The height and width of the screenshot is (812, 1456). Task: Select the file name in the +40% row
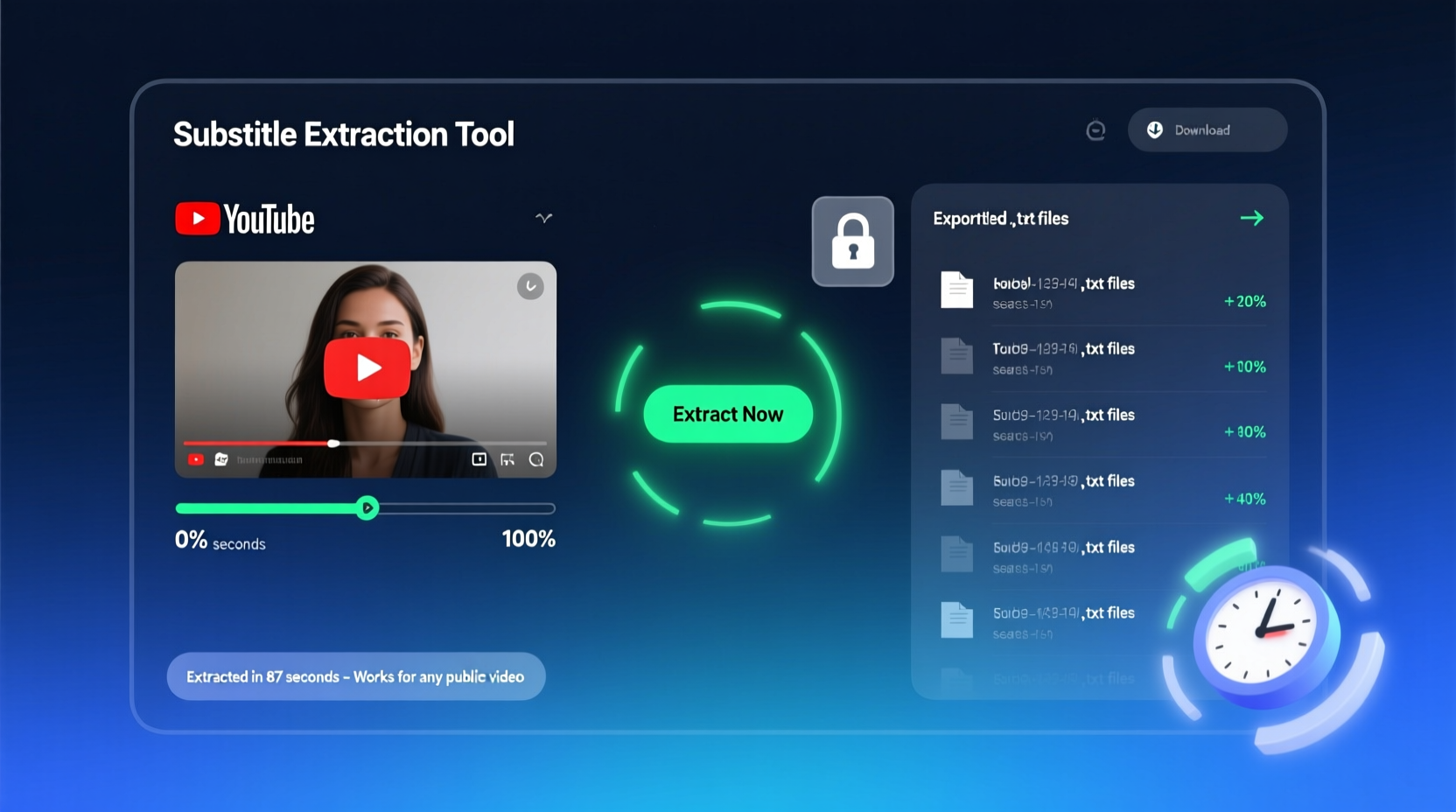[1064, 481]
